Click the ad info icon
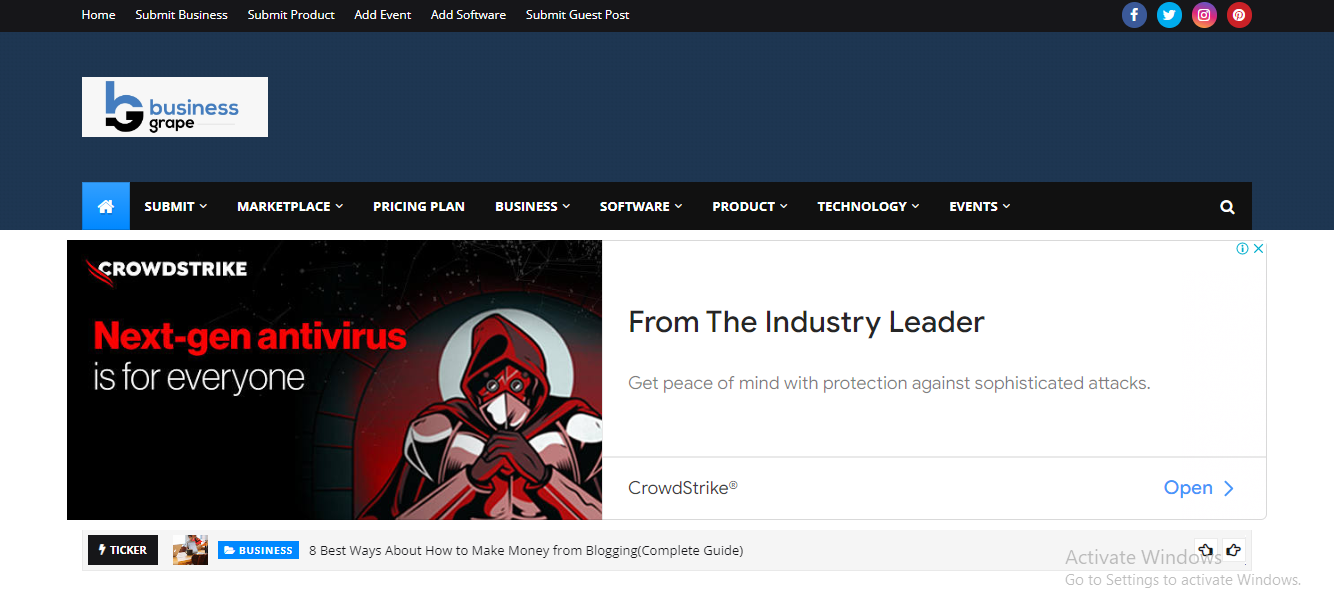 [x=1242, y=249]
